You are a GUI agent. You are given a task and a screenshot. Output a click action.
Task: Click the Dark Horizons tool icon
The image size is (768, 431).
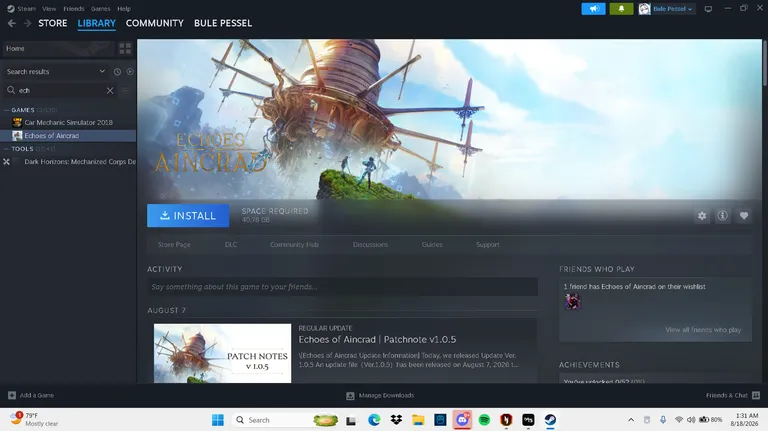6,162
